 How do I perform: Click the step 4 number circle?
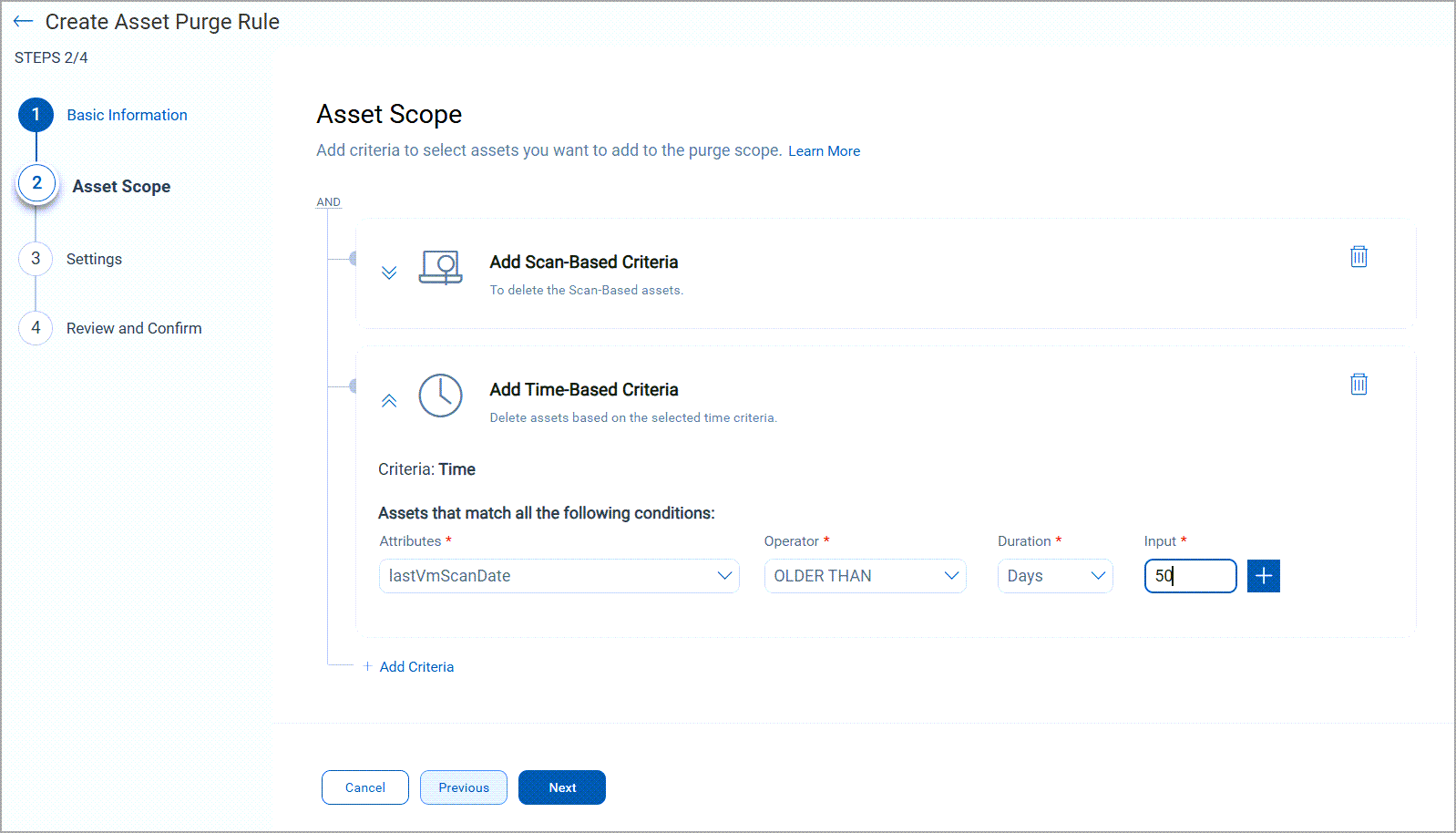coord(36,327)
